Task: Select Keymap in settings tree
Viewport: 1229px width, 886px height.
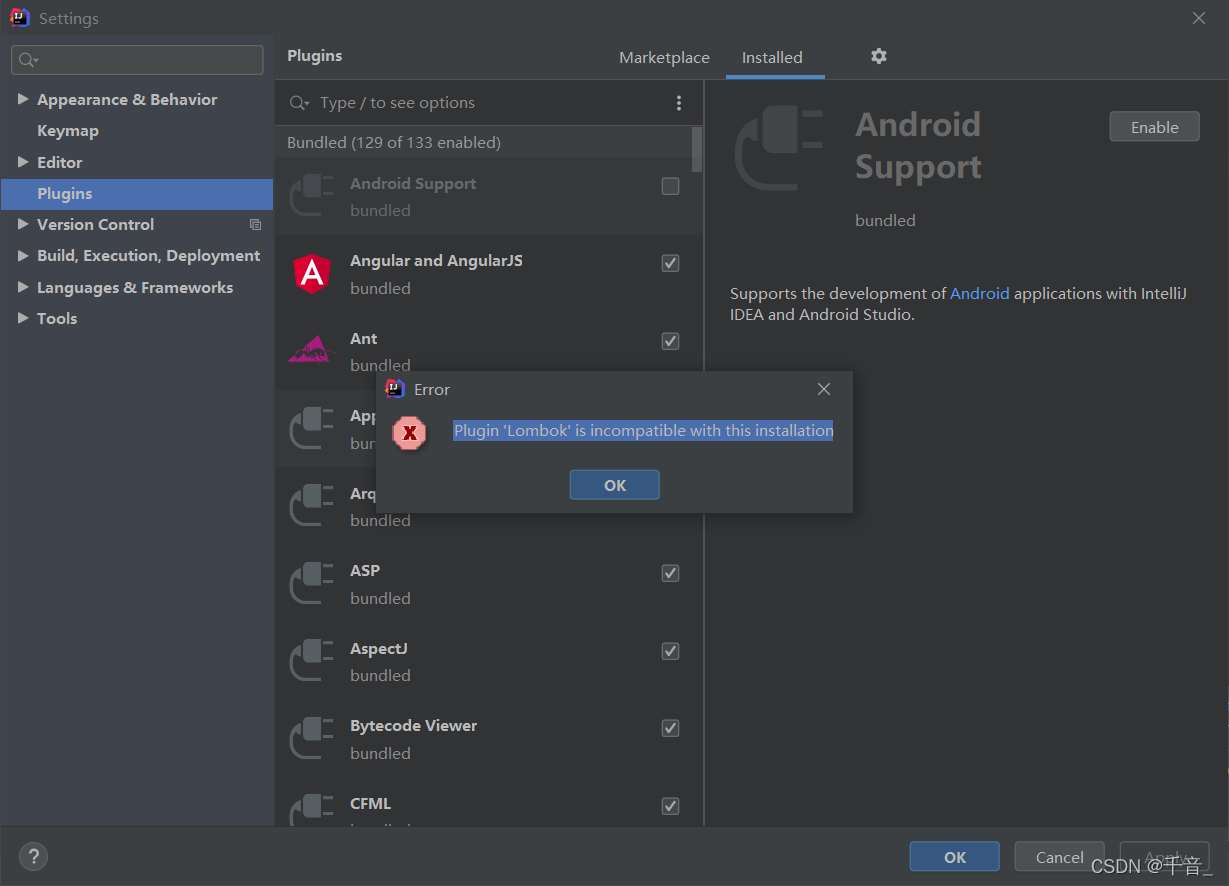Action: 68,131
